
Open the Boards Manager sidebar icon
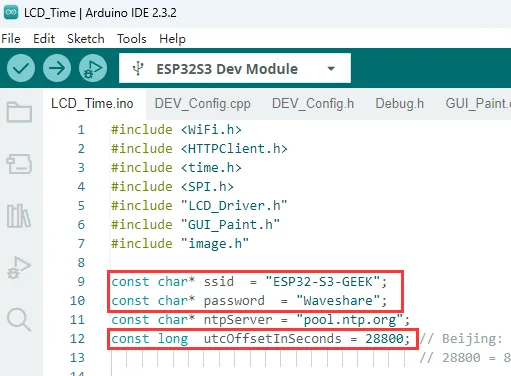coord(19,164)
